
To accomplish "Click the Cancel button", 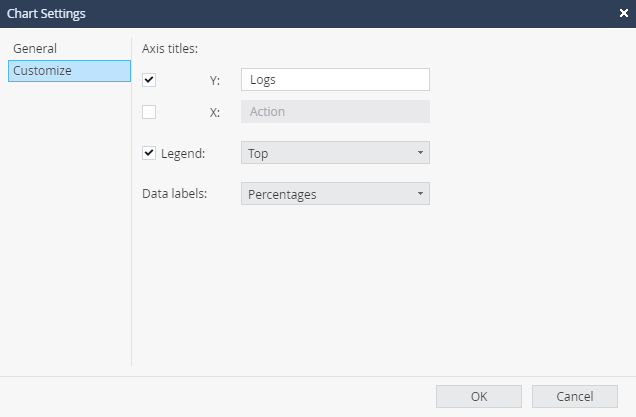I will click(x=575, y=396).
